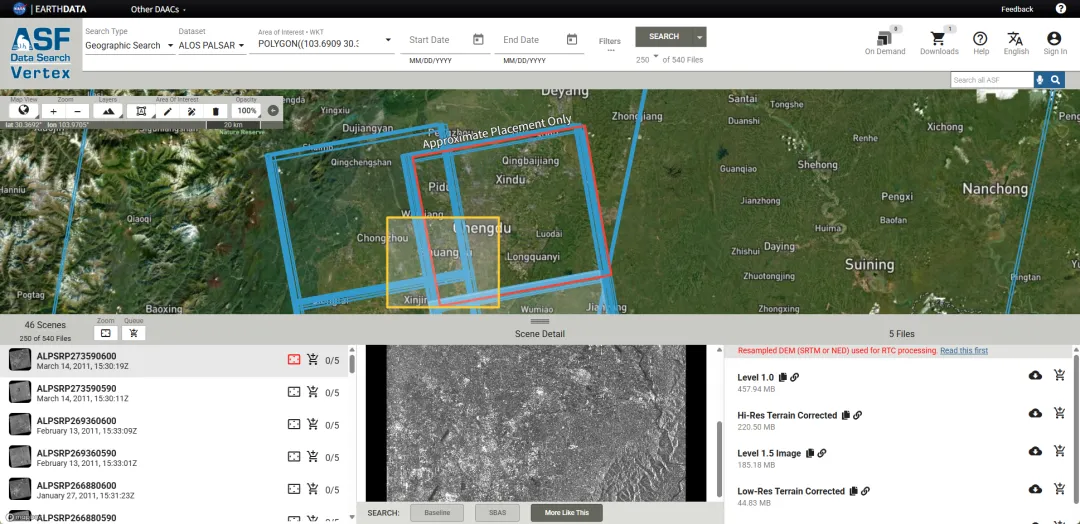This screenshot has height=524, width=1080.
Task: Add all results to the download Queue
Action: point(134,333)
